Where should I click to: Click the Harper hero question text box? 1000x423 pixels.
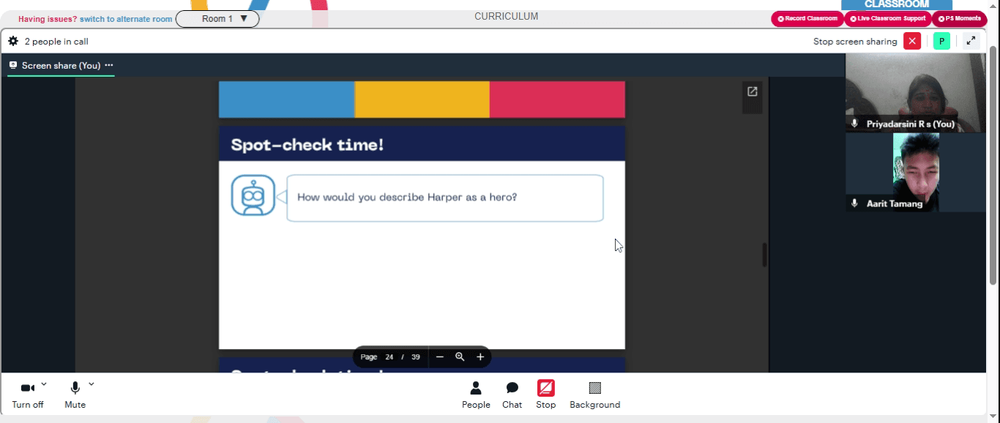pyautogui.click(x=445, y=198)
